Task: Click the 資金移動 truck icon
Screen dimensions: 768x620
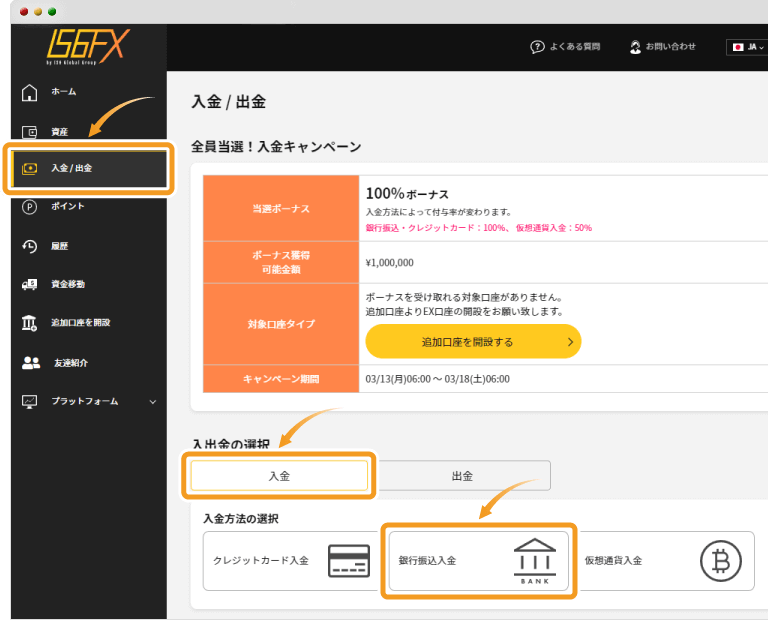Action: (x=29, y=284)
